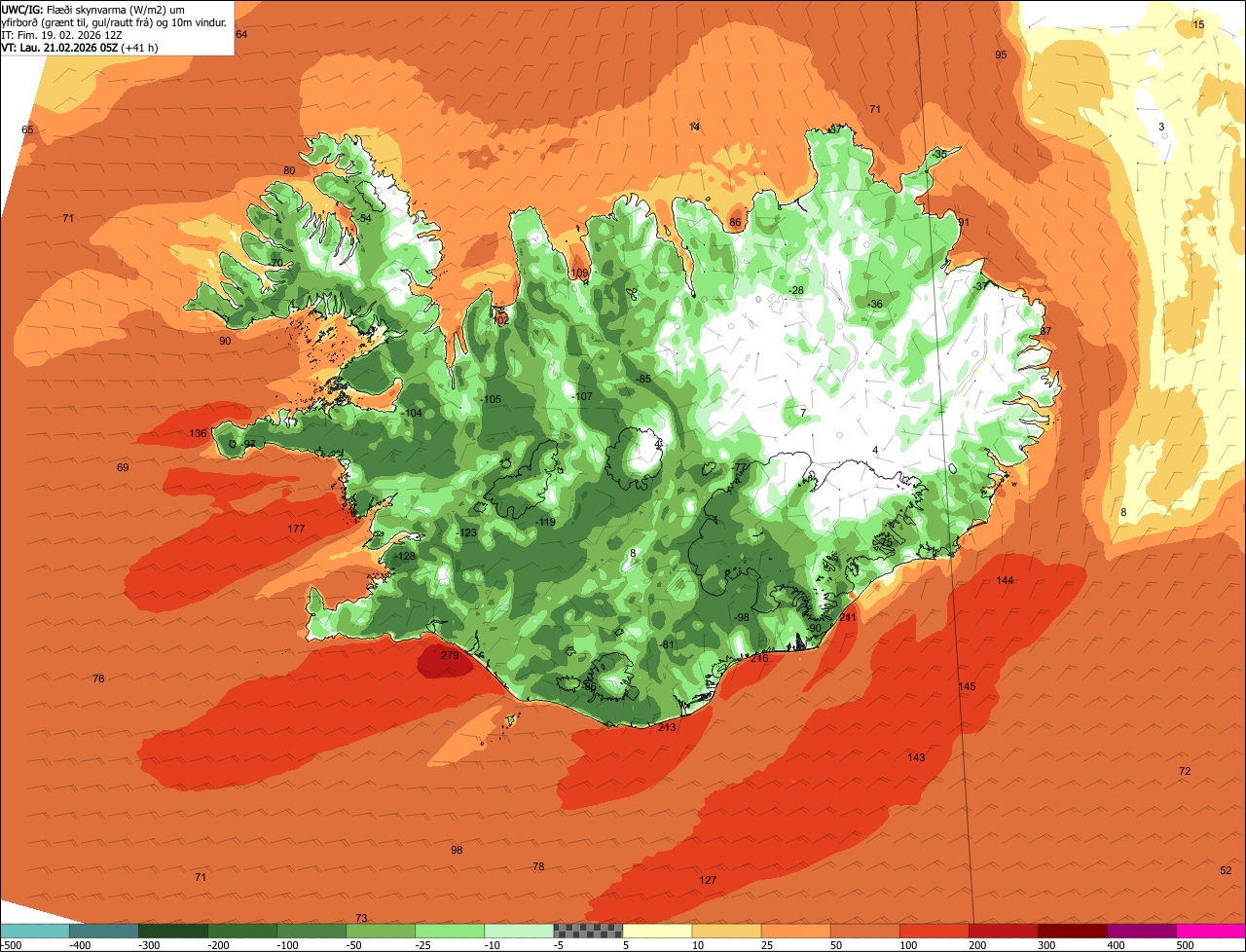Click the value 98 in the southern ocean
The height and width of the screenshot is (952, 1246).
[457, 850]
